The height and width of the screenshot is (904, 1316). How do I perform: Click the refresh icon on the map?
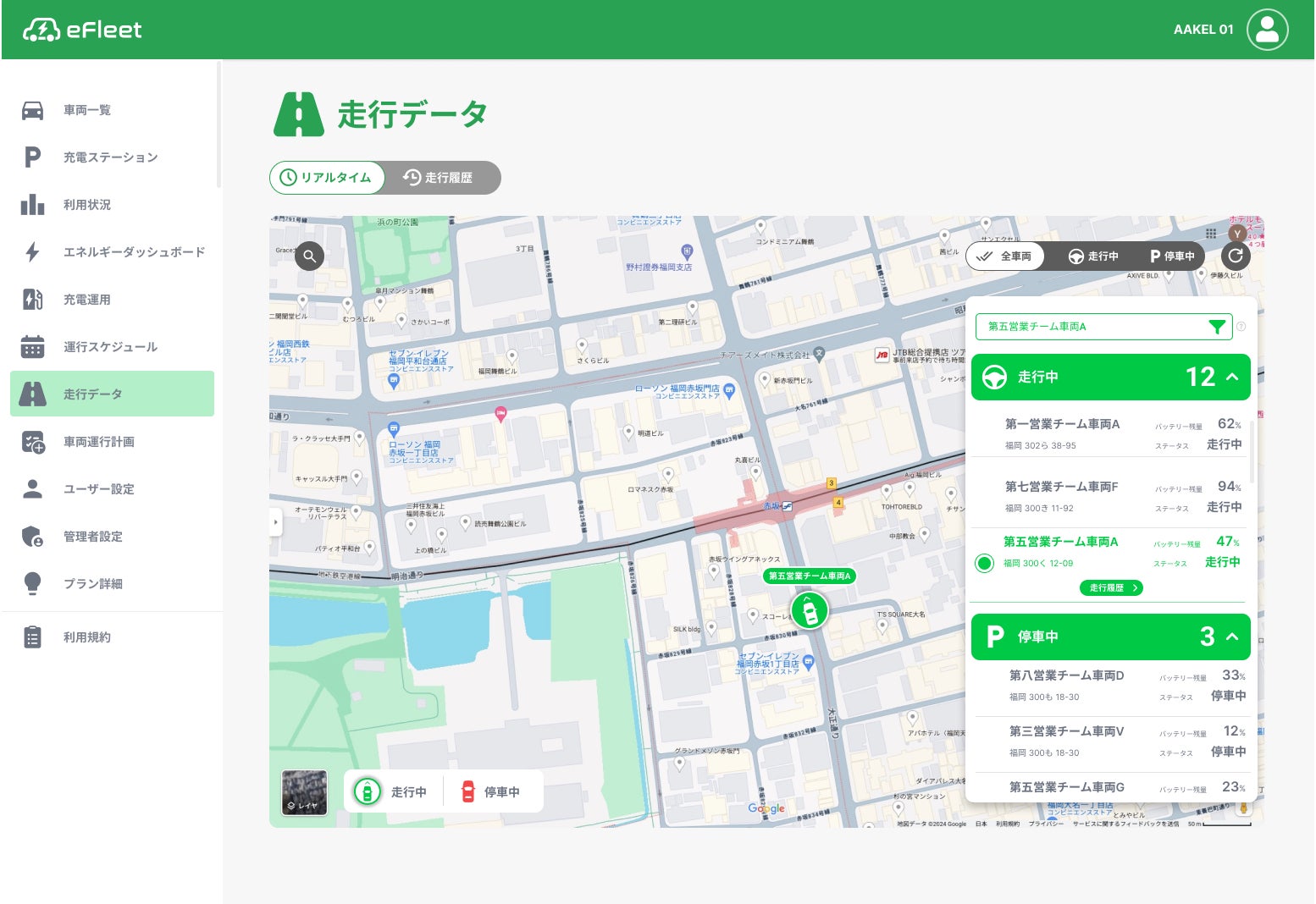tap(1236, 256)
